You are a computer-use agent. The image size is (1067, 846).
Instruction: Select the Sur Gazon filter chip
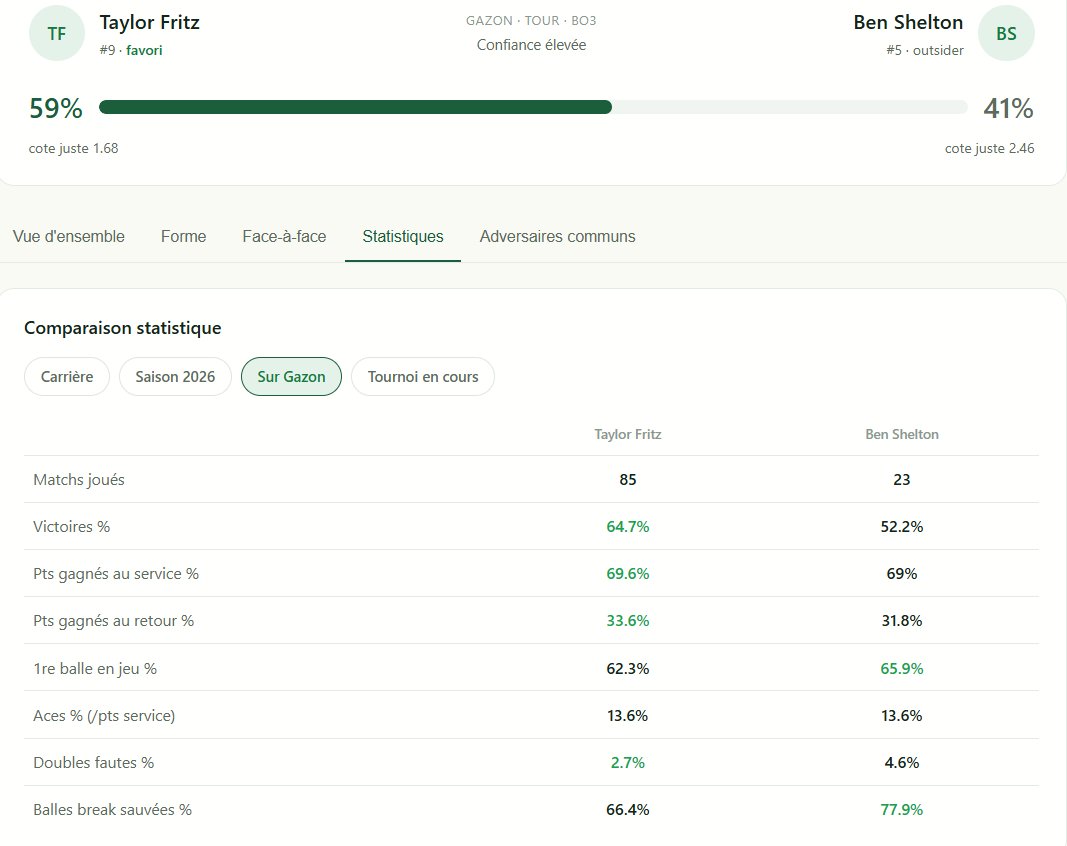[291, 376]
